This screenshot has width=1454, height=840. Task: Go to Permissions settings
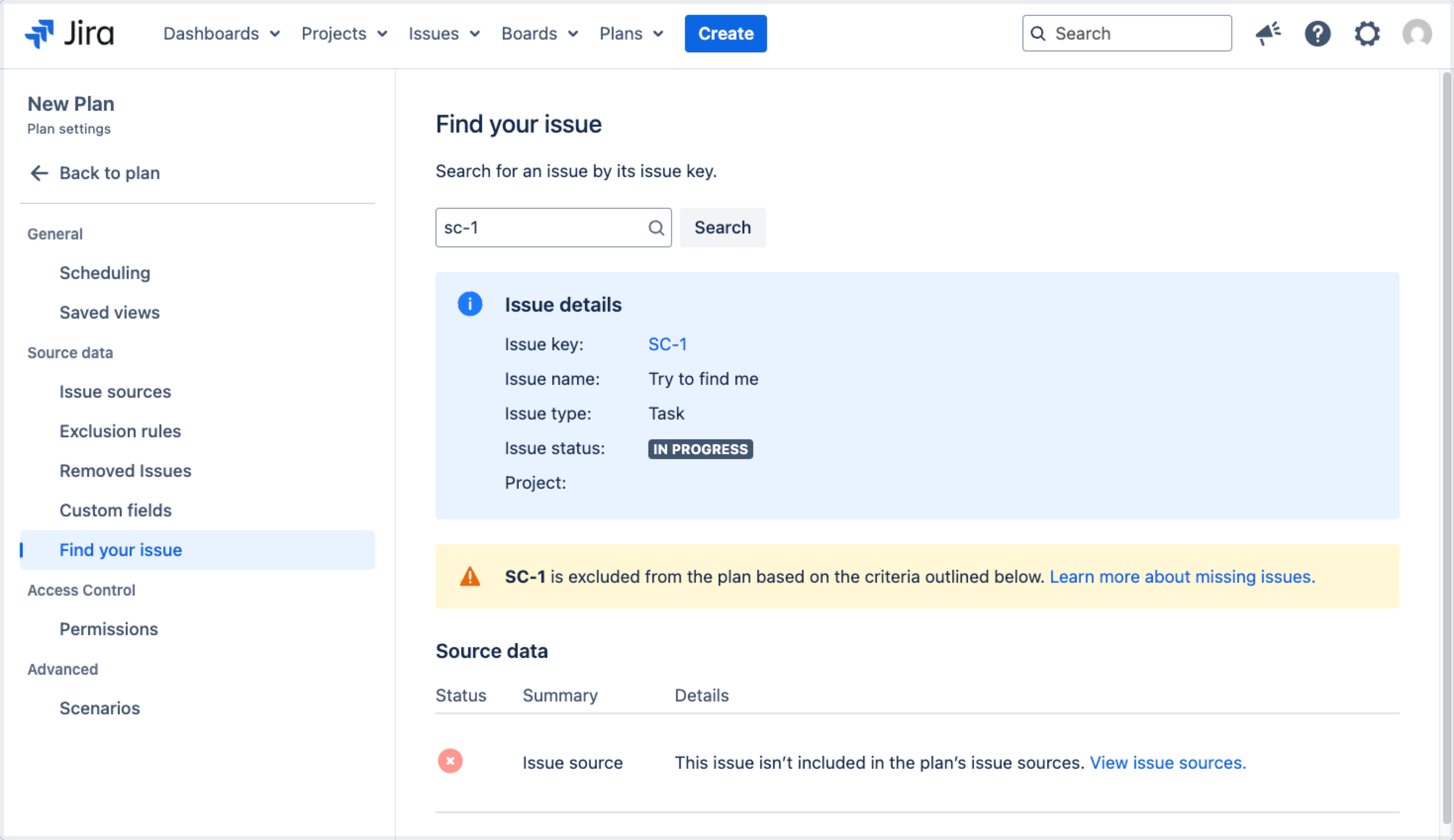(x=108, y=629)
